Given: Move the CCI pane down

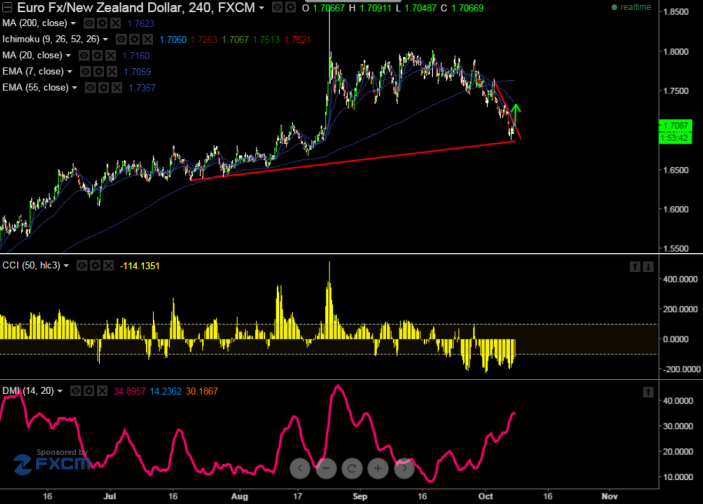Looking at the screenshot, I should tap(648, 267).
